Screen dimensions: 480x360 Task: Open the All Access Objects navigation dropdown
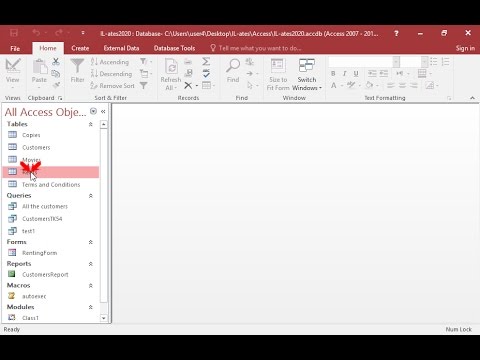coord(93,111)
